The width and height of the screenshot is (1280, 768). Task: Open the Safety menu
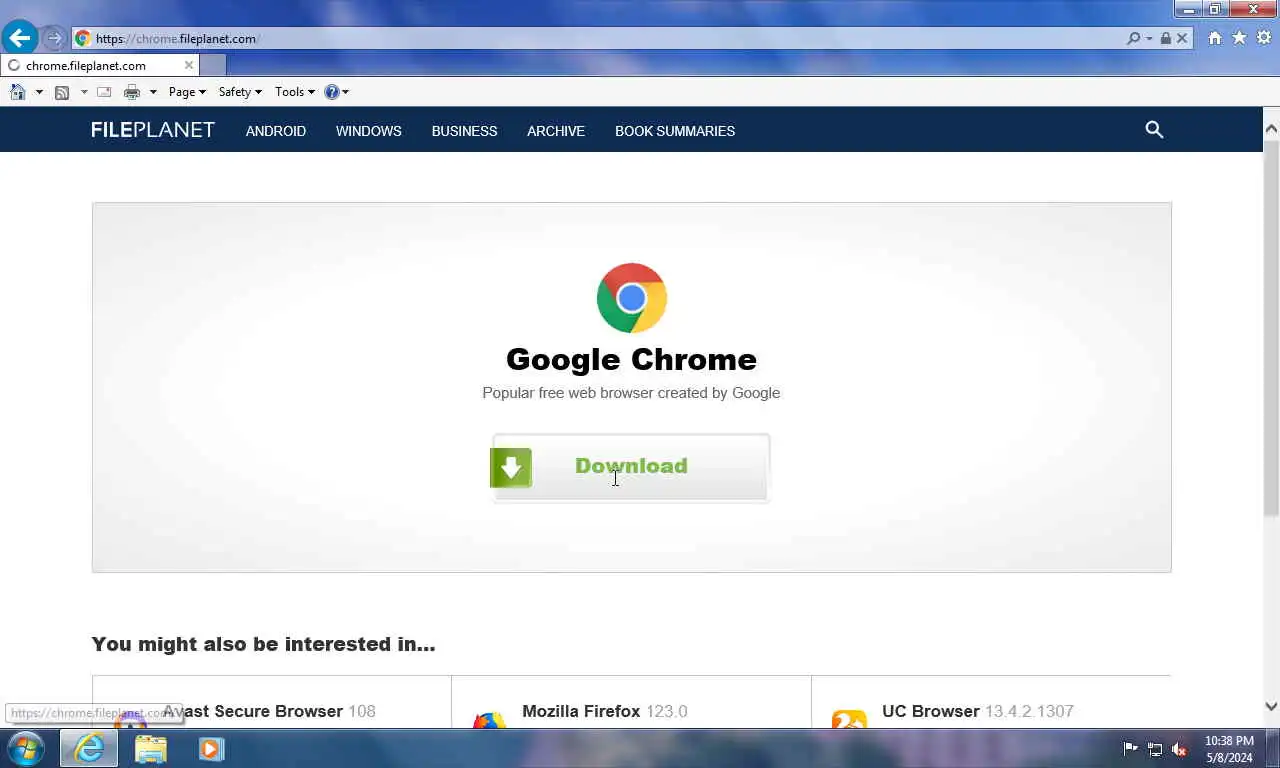(x=240, y=92)
